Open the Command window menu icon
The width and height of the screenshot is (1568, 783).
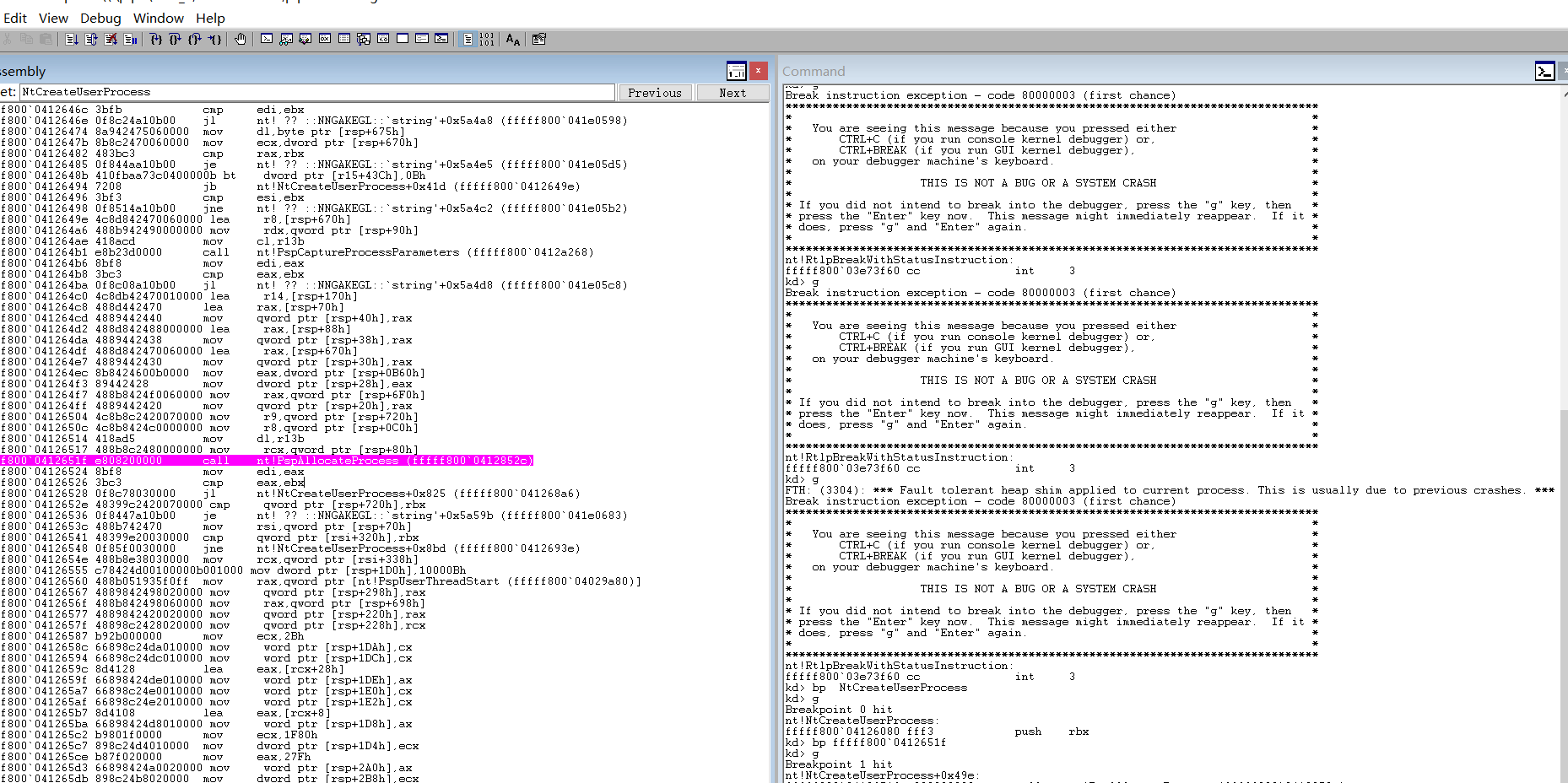pyautogui.click(x=1544, y=71)
